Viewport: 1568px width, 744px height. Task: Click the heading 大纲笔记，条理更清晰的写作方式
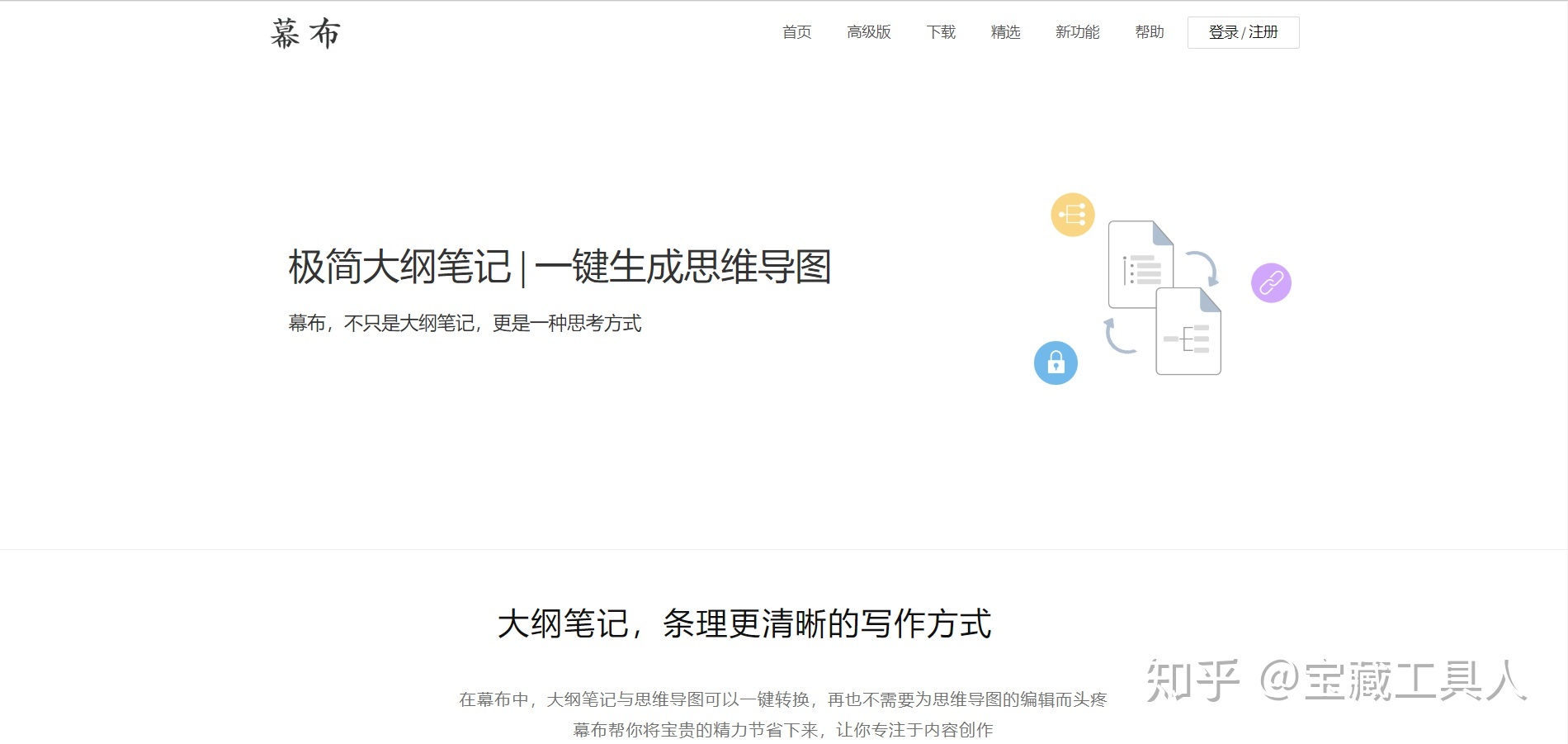click(x=744, y=624)
